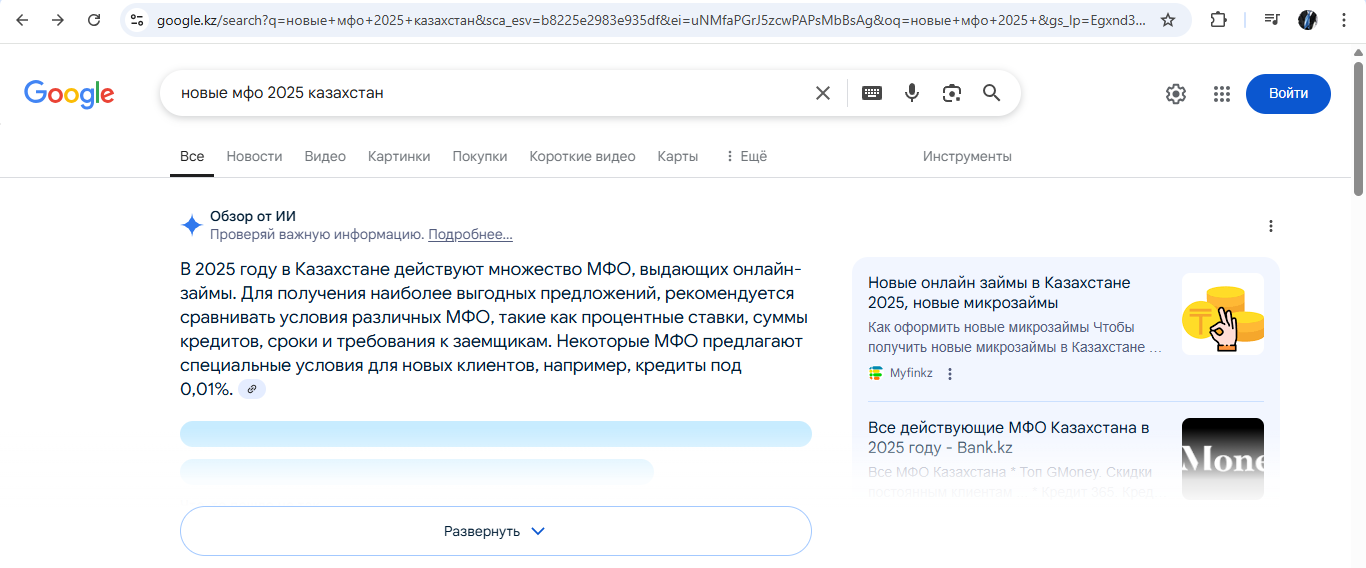Open Все действующие МФО Казахстана result

tap(1009, 437)
